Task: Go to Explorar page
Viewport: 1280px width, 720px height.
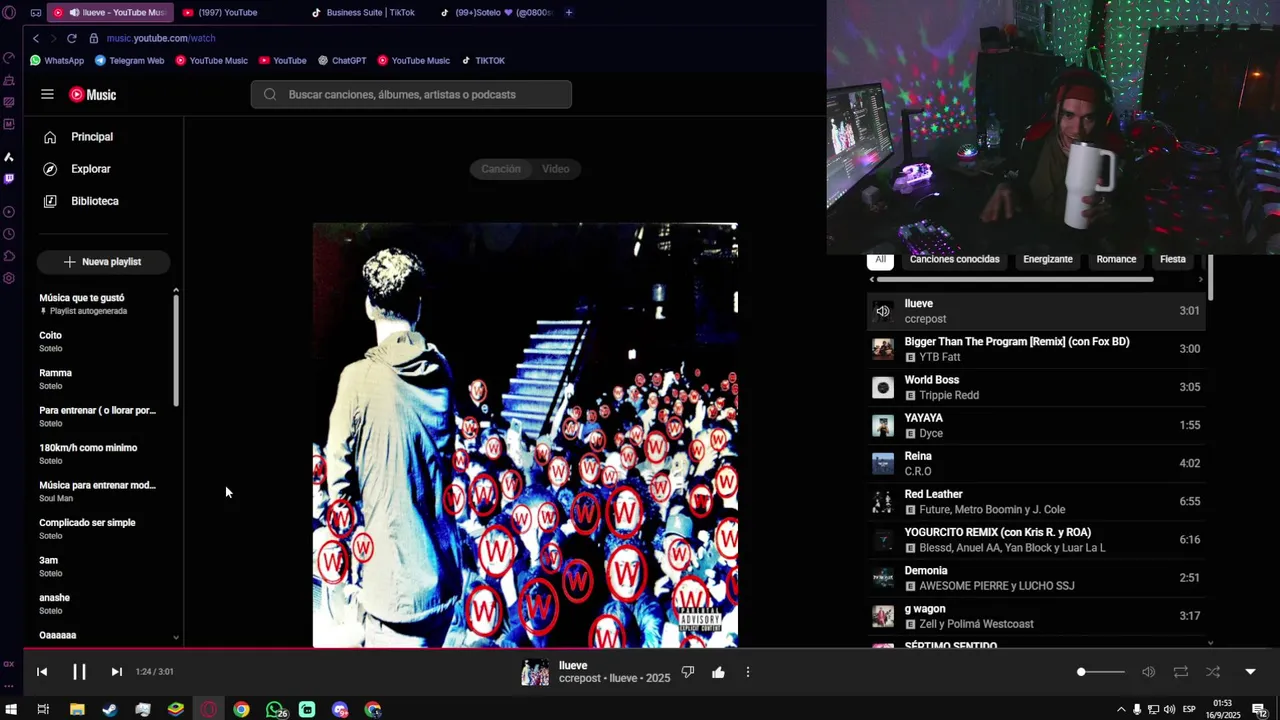Action: pos(91,169)
